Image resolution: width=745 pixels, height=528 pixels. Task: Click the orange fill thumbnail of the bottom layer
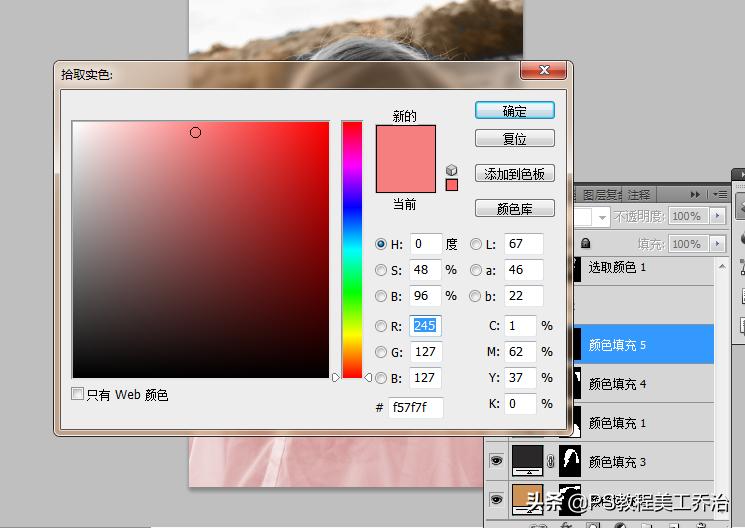coord(527,499)
